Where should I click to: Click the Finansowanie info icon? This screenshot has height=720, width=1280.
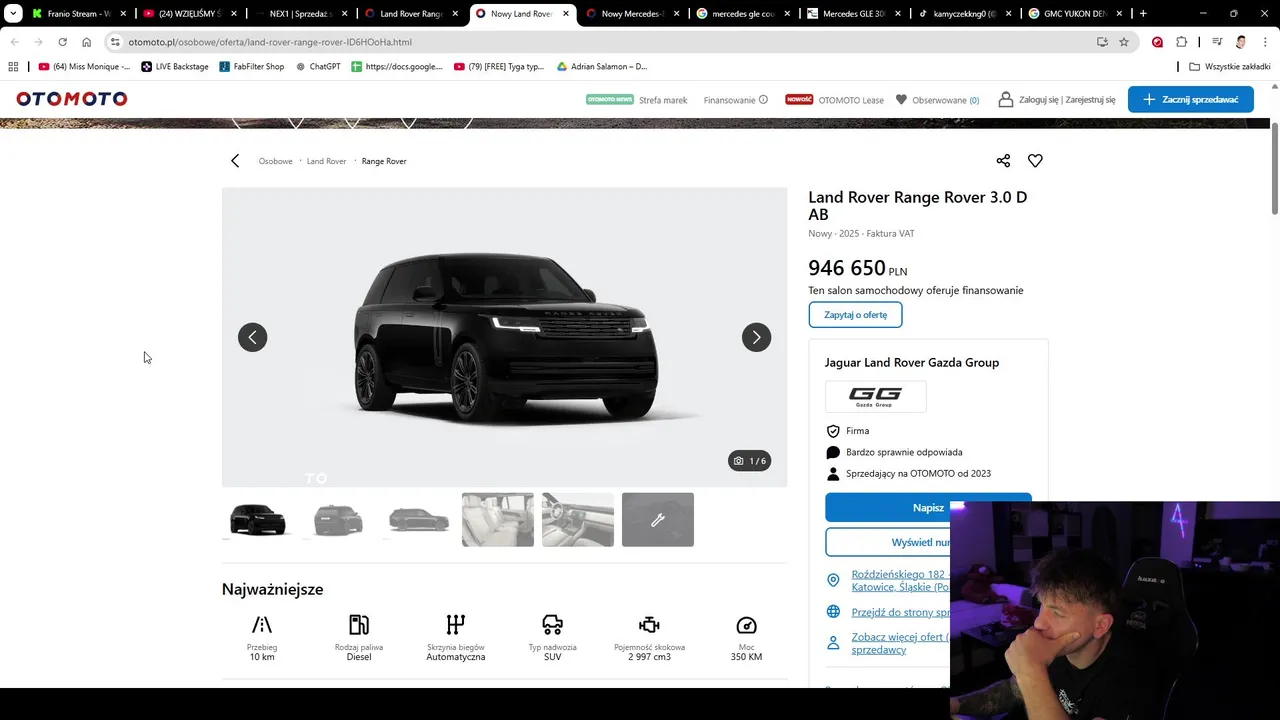tap(763, 100)
